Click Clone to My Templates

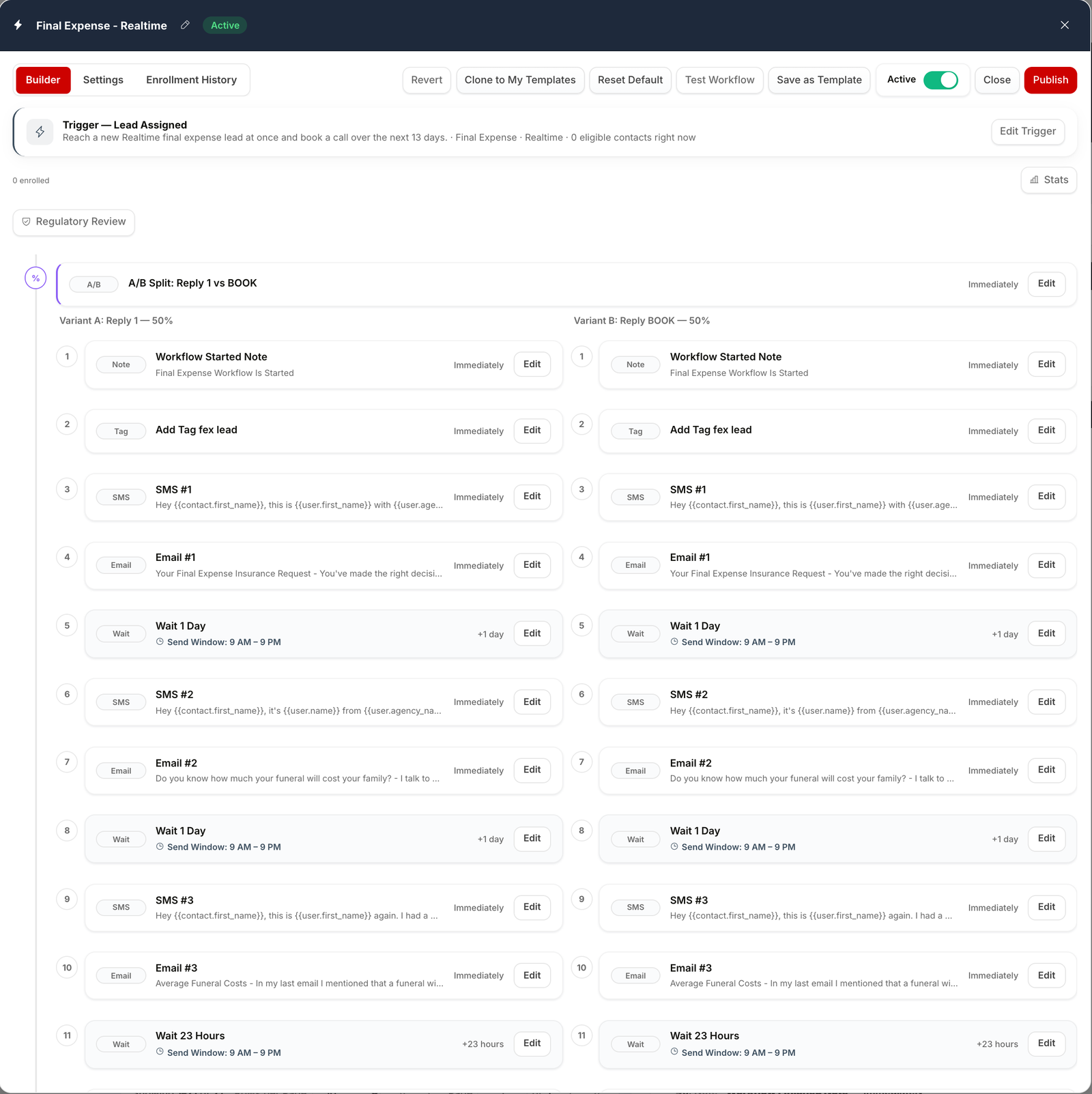(x=520, y=80)
